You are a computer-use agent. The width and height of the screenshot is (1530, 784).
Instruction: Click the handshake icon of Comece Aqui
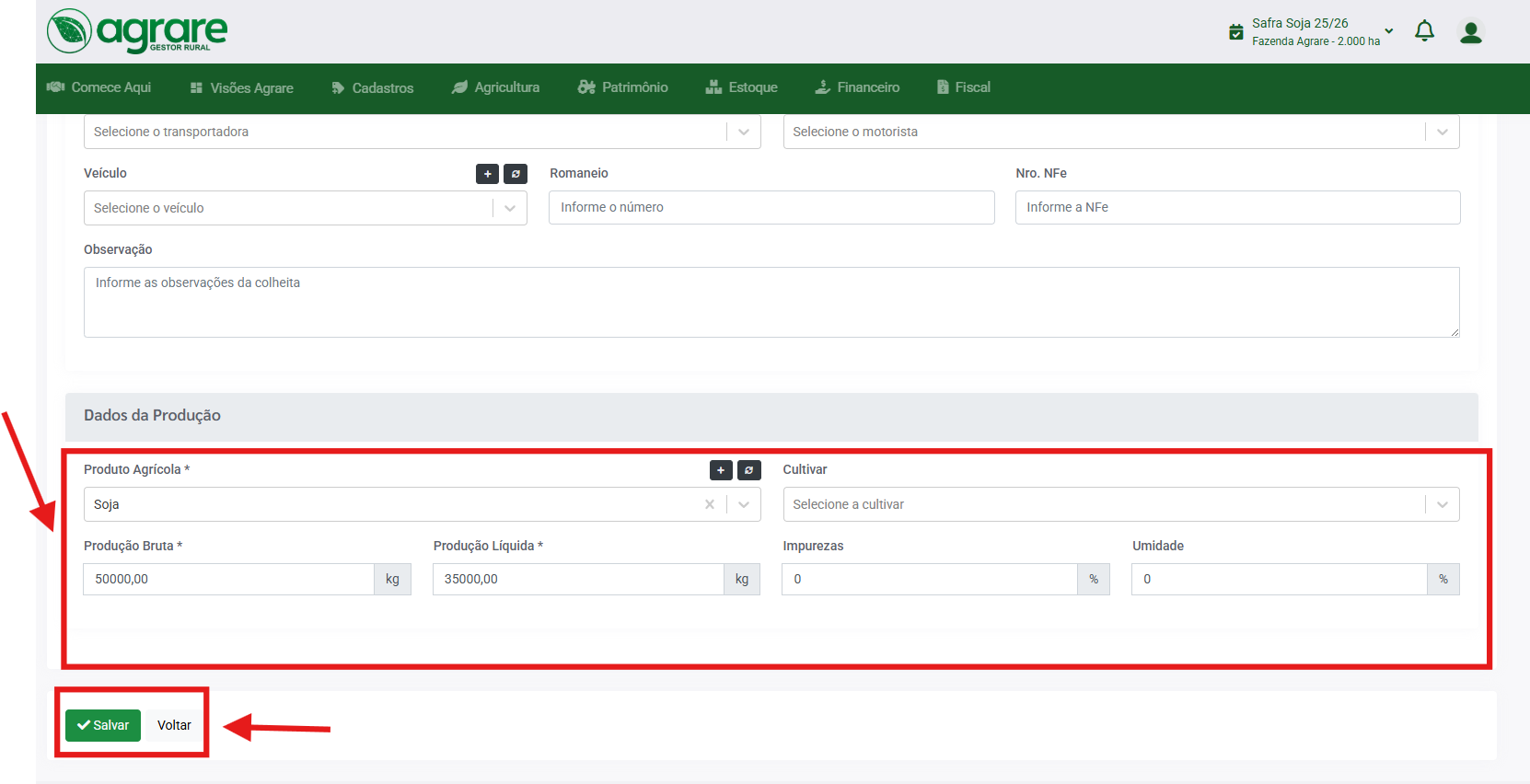(x=55, y=86)
